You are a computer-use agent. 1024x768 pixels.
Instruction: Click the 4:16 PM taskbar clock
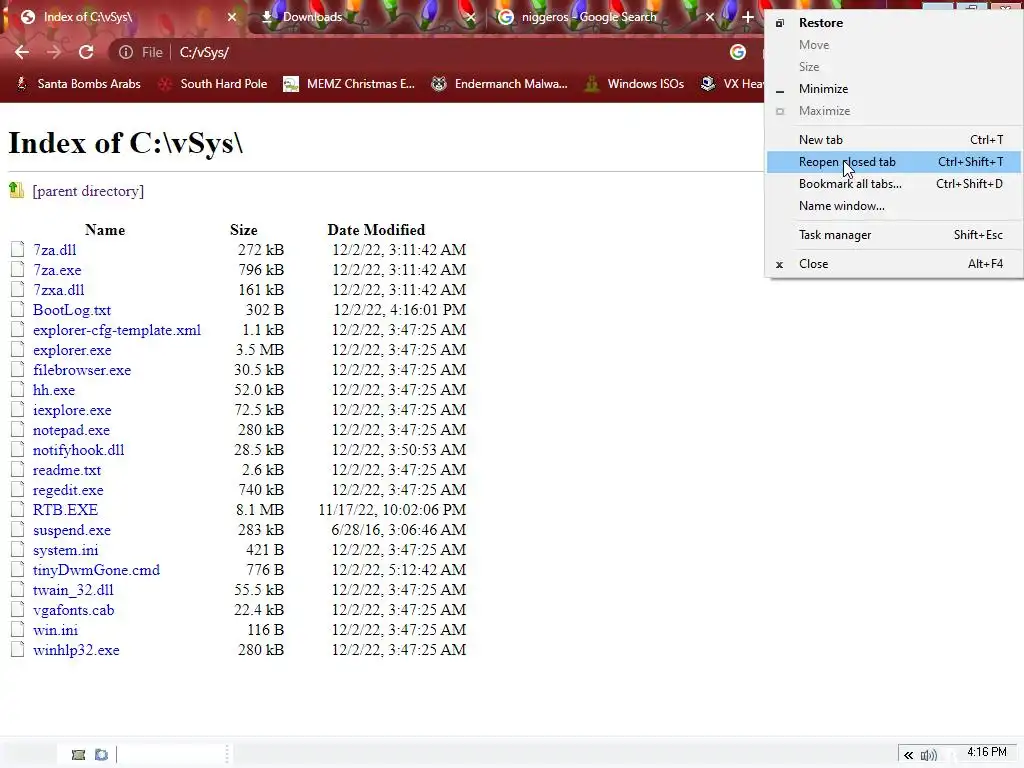point(986,752)
